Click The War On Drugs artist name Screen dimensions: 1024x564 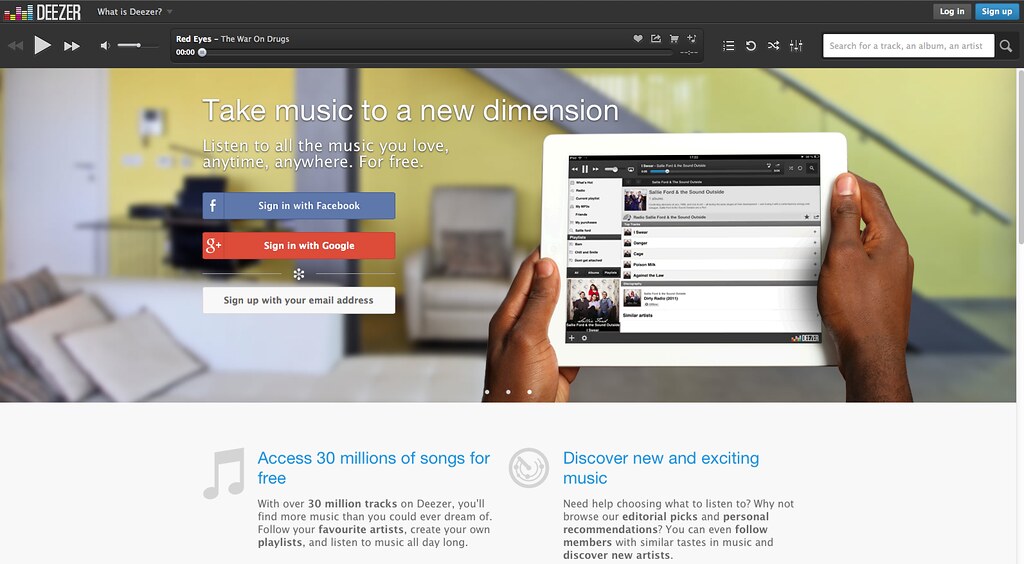255,39
